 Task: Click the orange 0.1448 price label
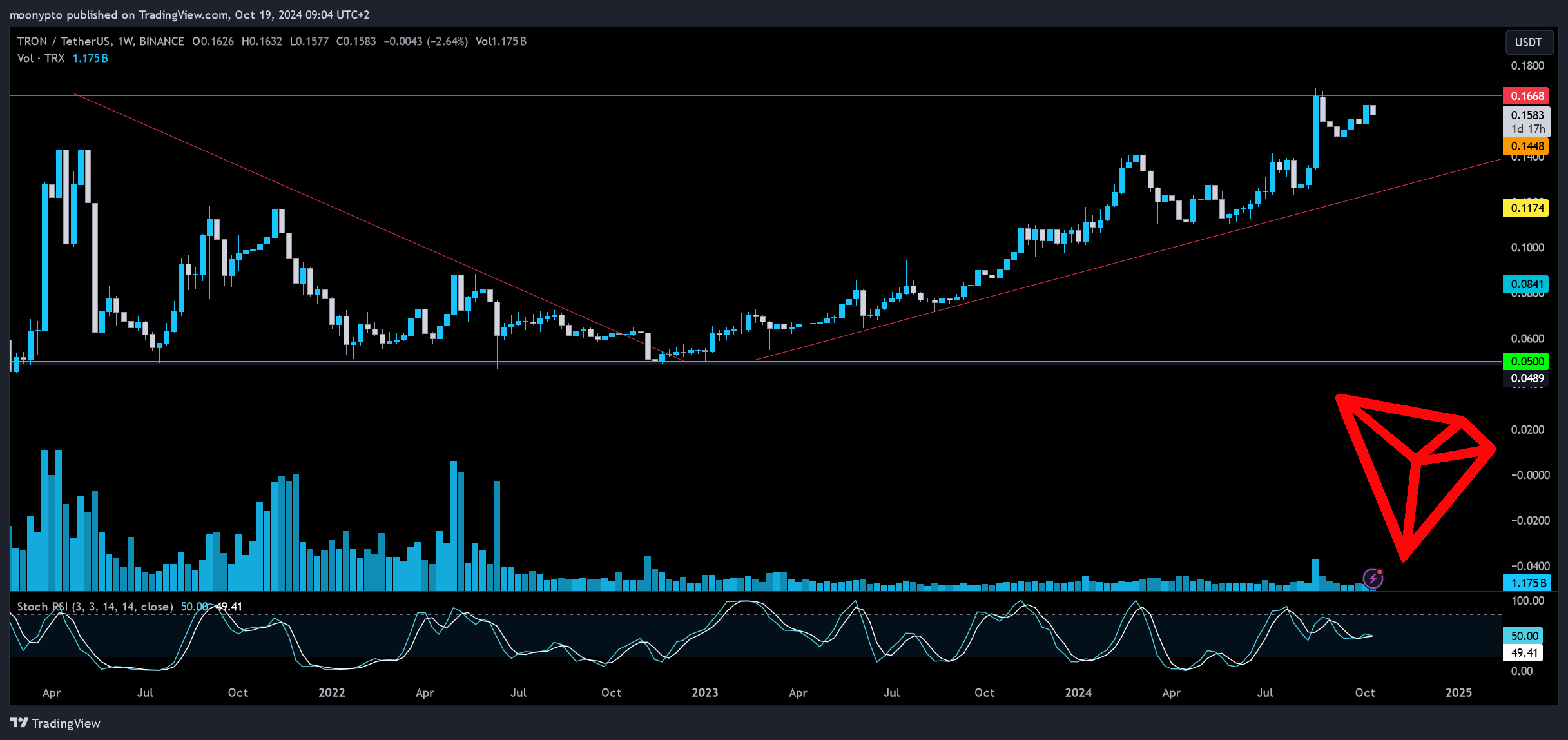point(1527,146)
